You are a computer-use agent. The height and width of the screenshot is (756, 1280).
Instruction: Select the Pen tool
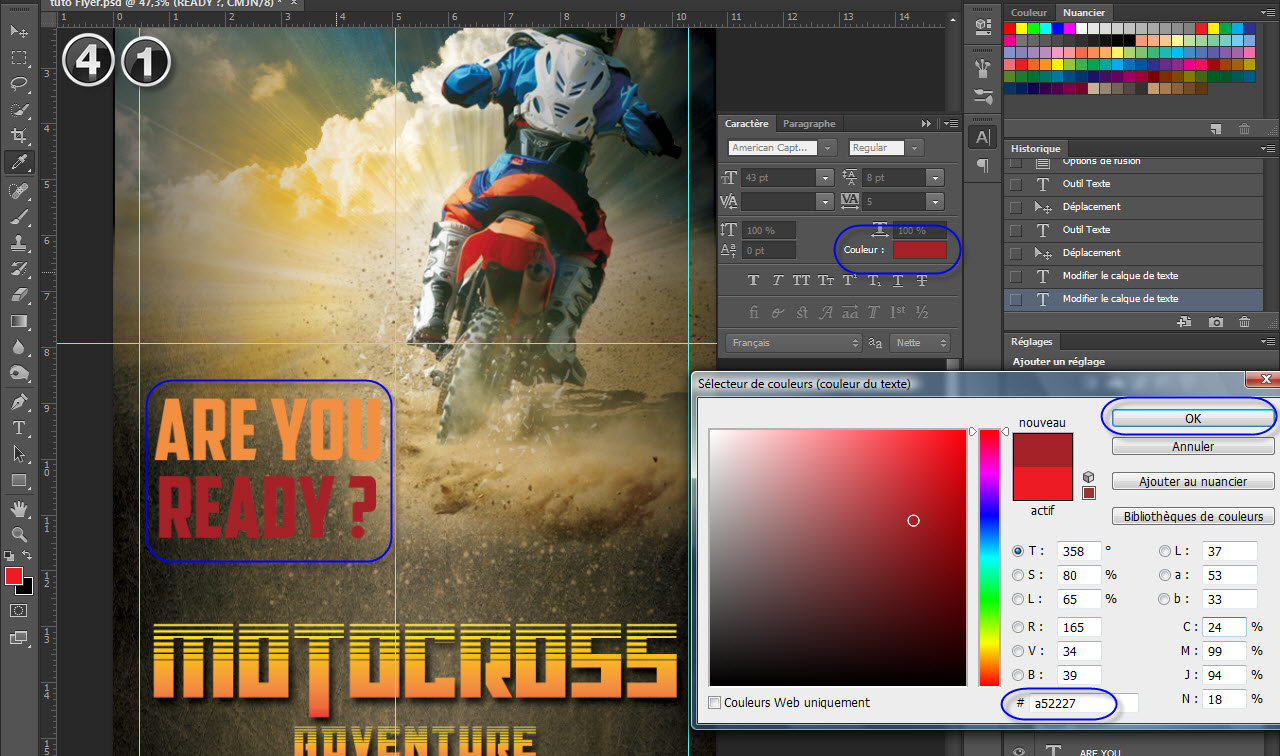[x=19, y=401]
